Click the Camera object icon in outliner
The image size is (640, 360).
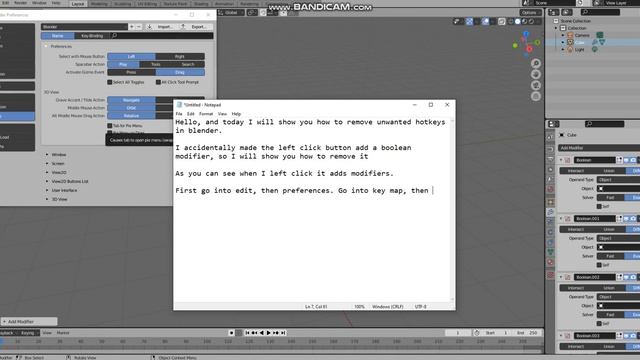pos(570,35)
